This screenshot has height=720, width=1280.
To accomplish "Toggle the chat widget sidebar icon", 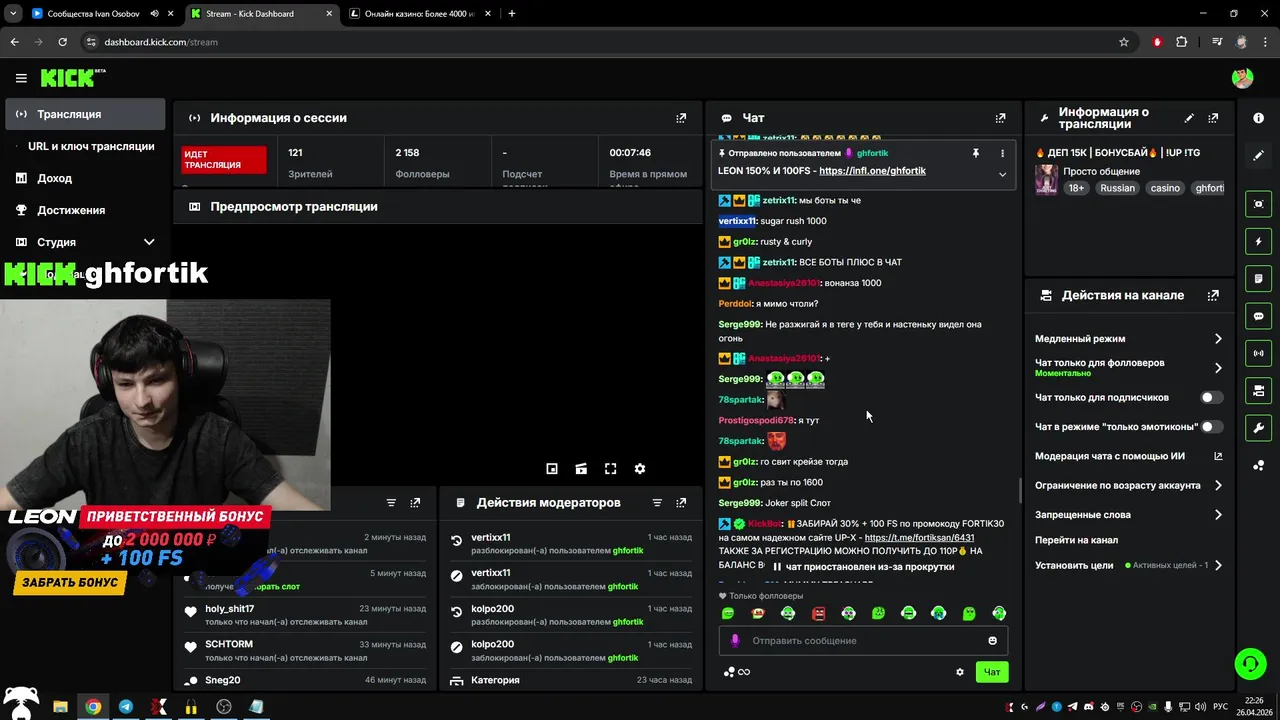I will click(1258, 316).
